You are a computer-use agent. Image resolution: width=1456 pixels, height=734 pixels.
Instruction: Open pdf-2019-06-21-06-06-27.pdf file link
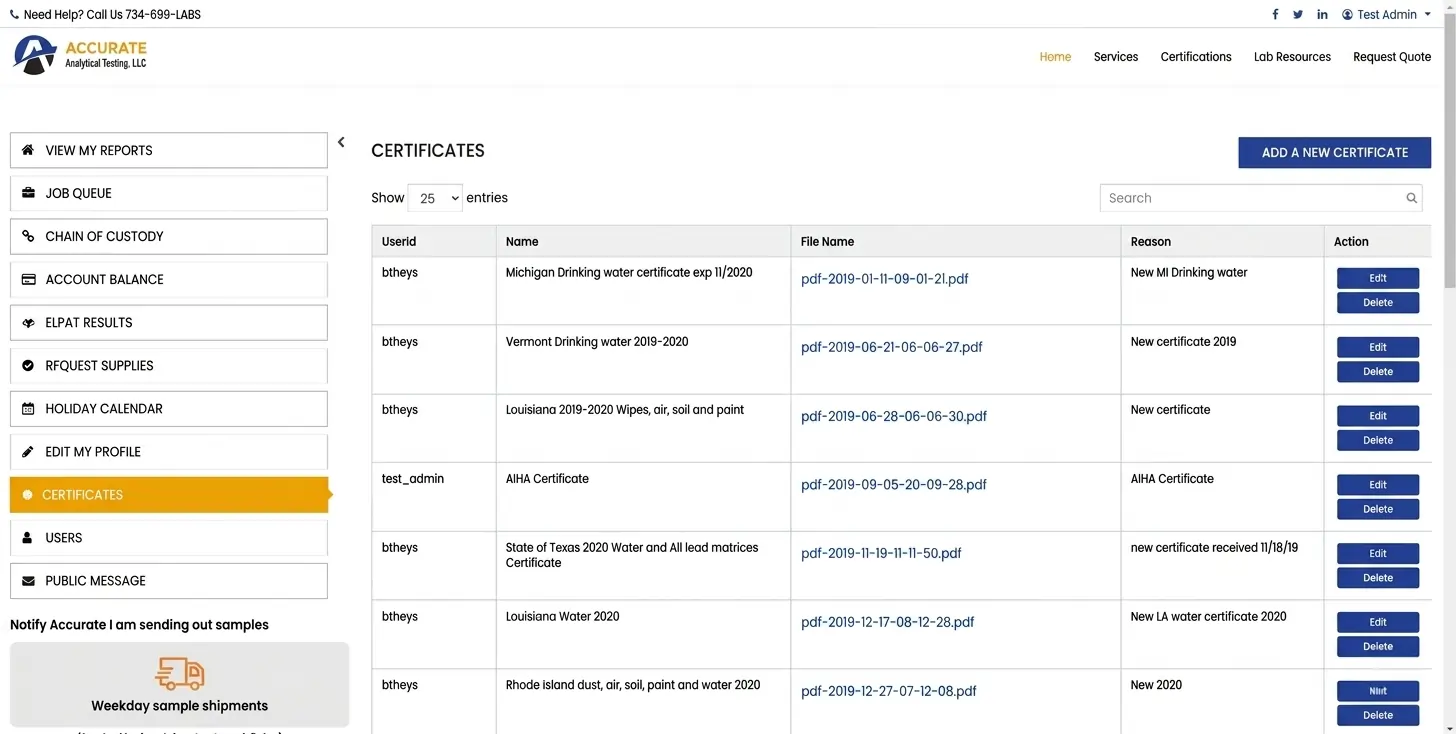(891, 347)
